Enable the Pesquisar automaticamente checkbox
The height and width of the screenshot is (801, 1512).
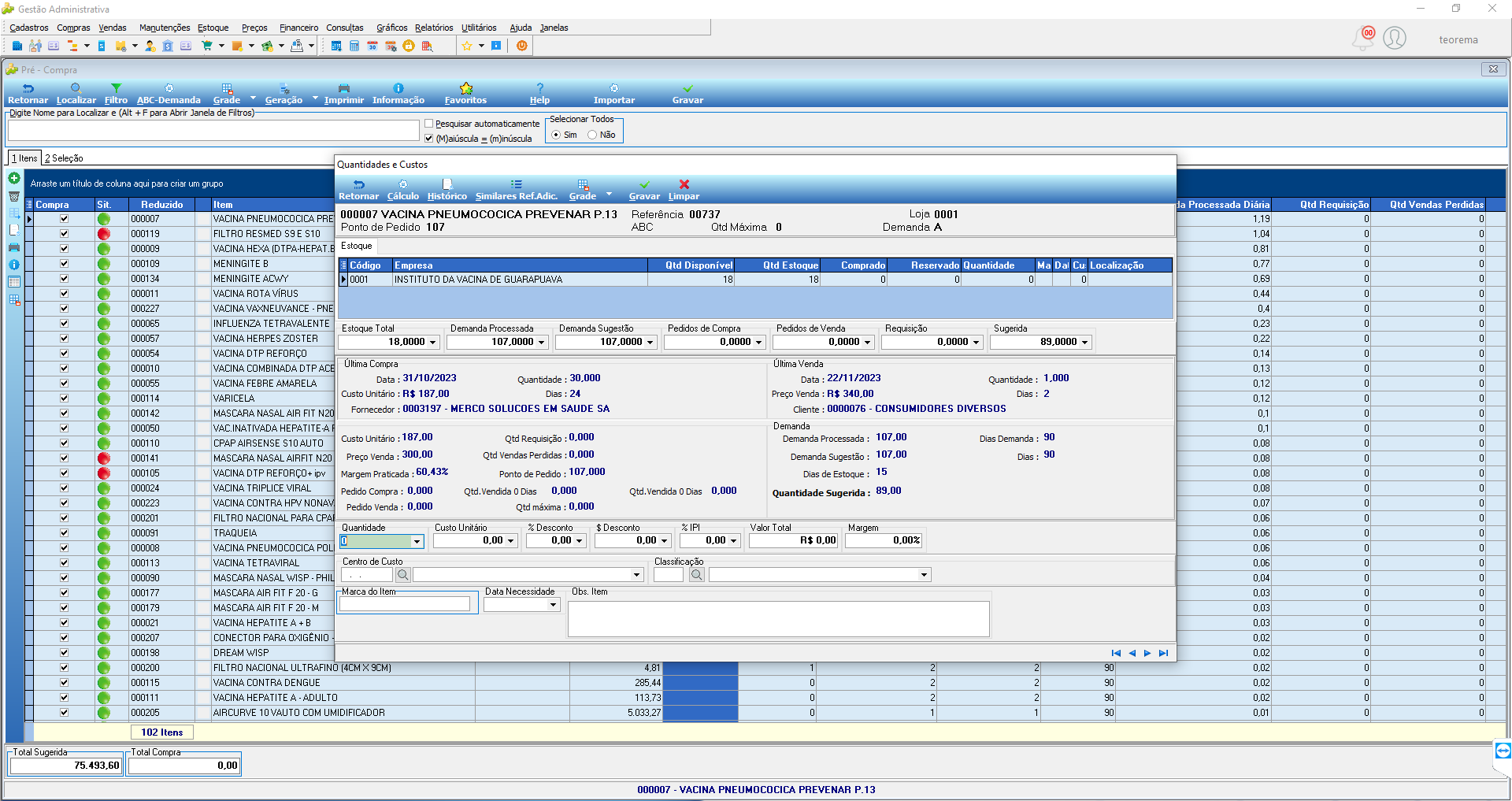coord(429,124)
